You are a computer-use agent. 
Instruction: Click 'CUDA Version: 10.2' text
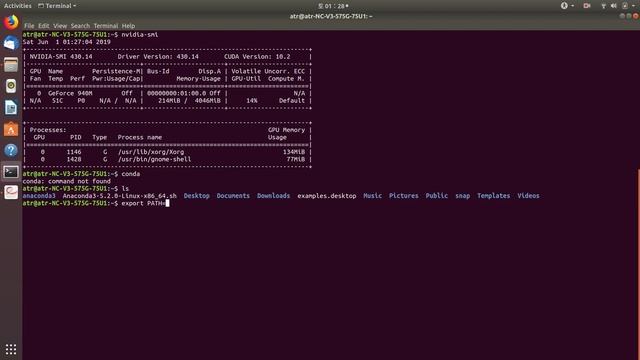[x=257, y=56]
